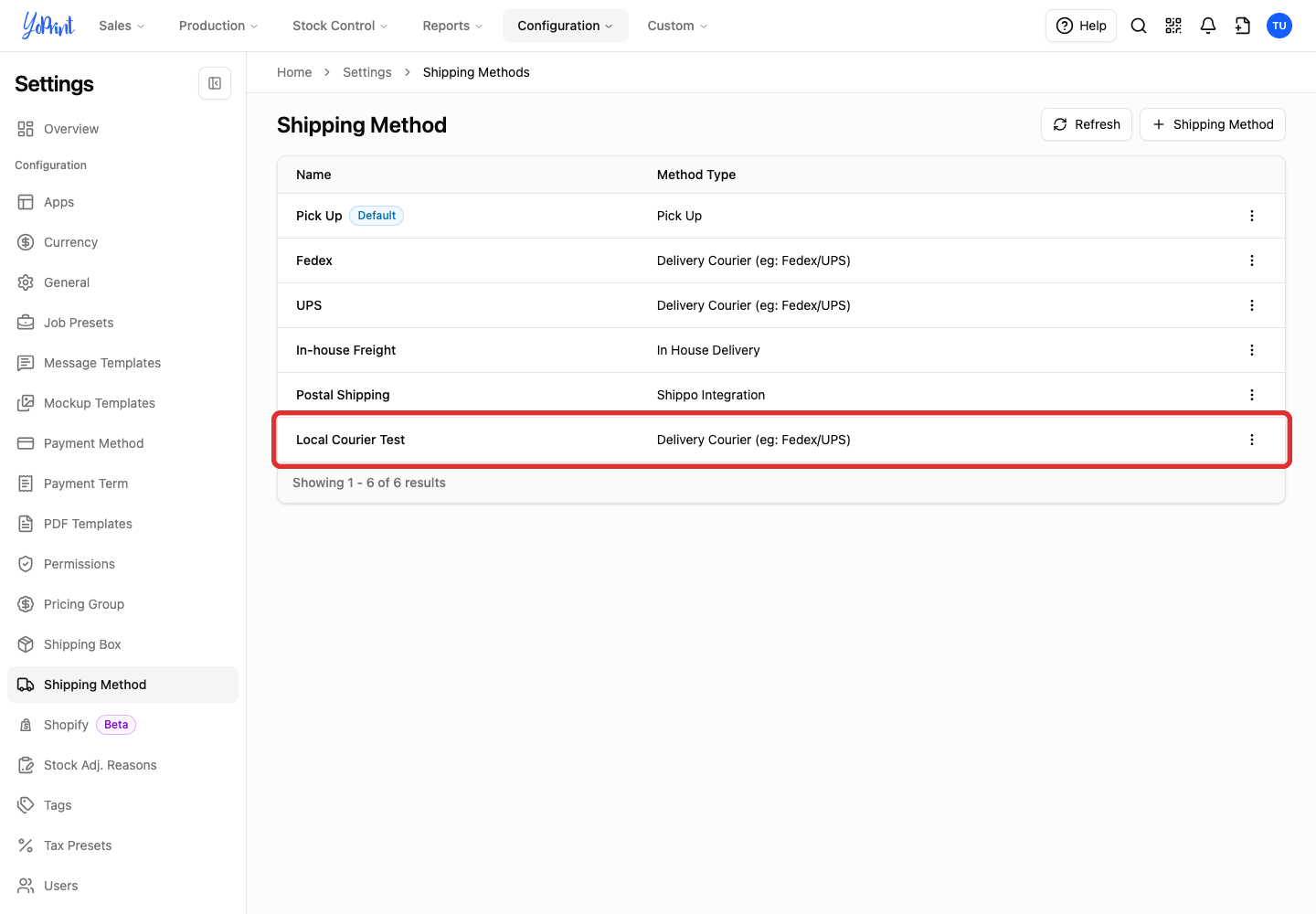The image size is (1316, 914).
Task: Click the Shippo Integration method type
Action: [x=711, y=395]
